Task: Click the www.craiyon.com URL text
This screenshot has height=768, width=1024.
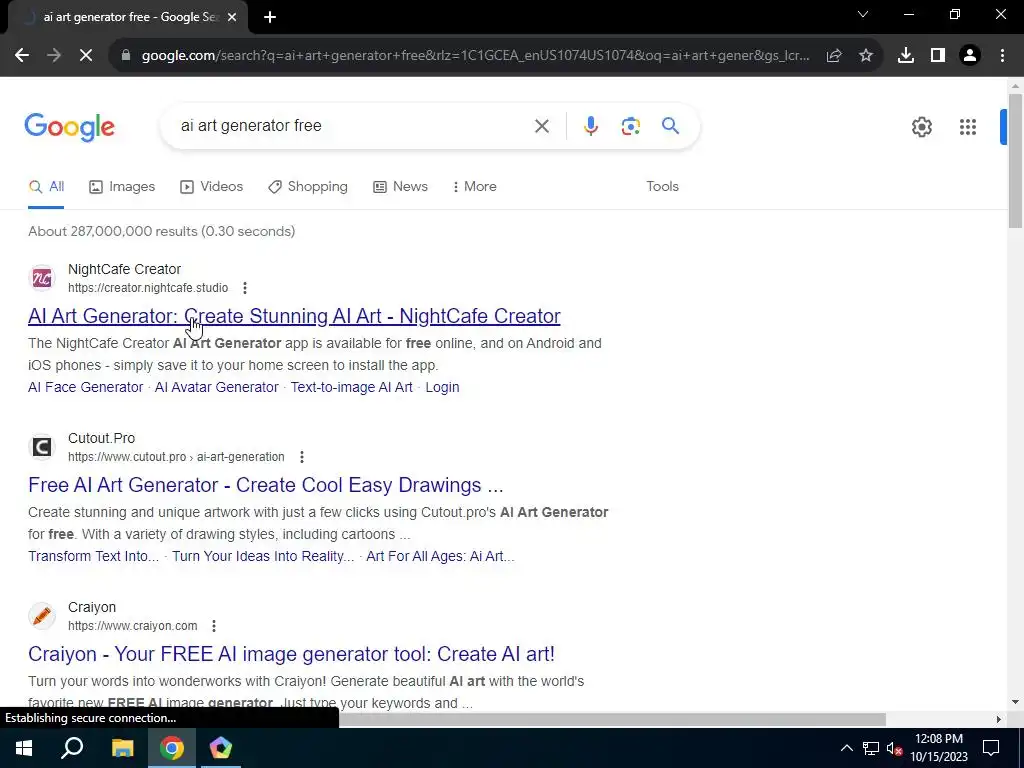Action: pos(133,626)
